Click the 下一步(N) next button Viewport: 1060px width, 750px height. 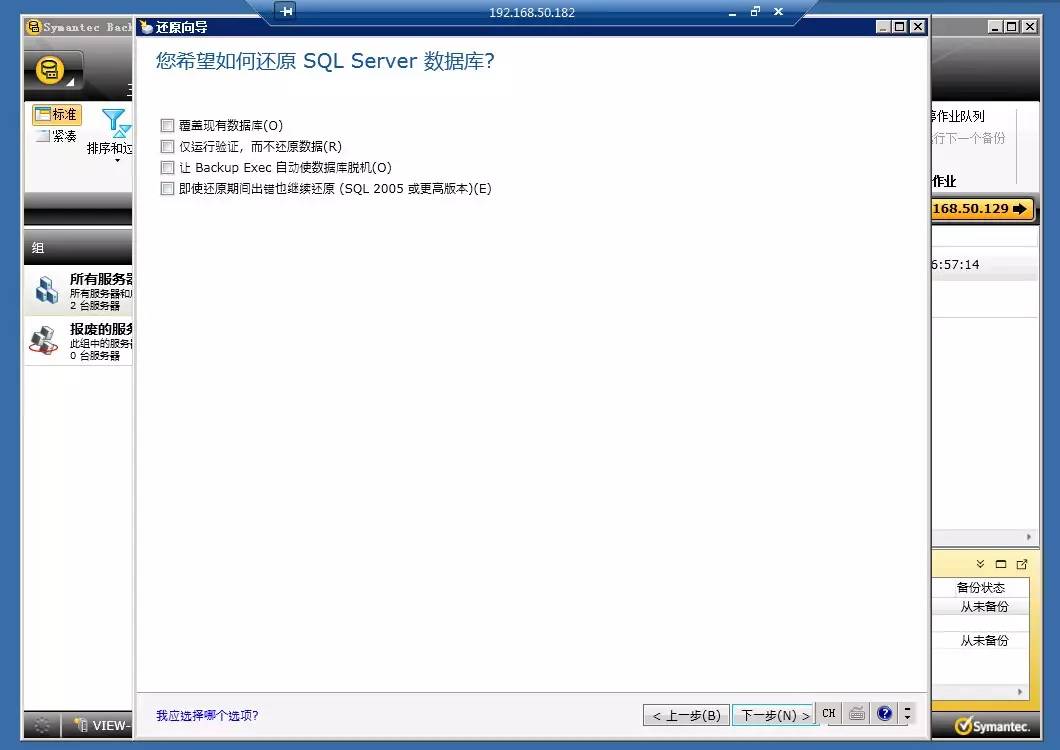pos(775,715)
